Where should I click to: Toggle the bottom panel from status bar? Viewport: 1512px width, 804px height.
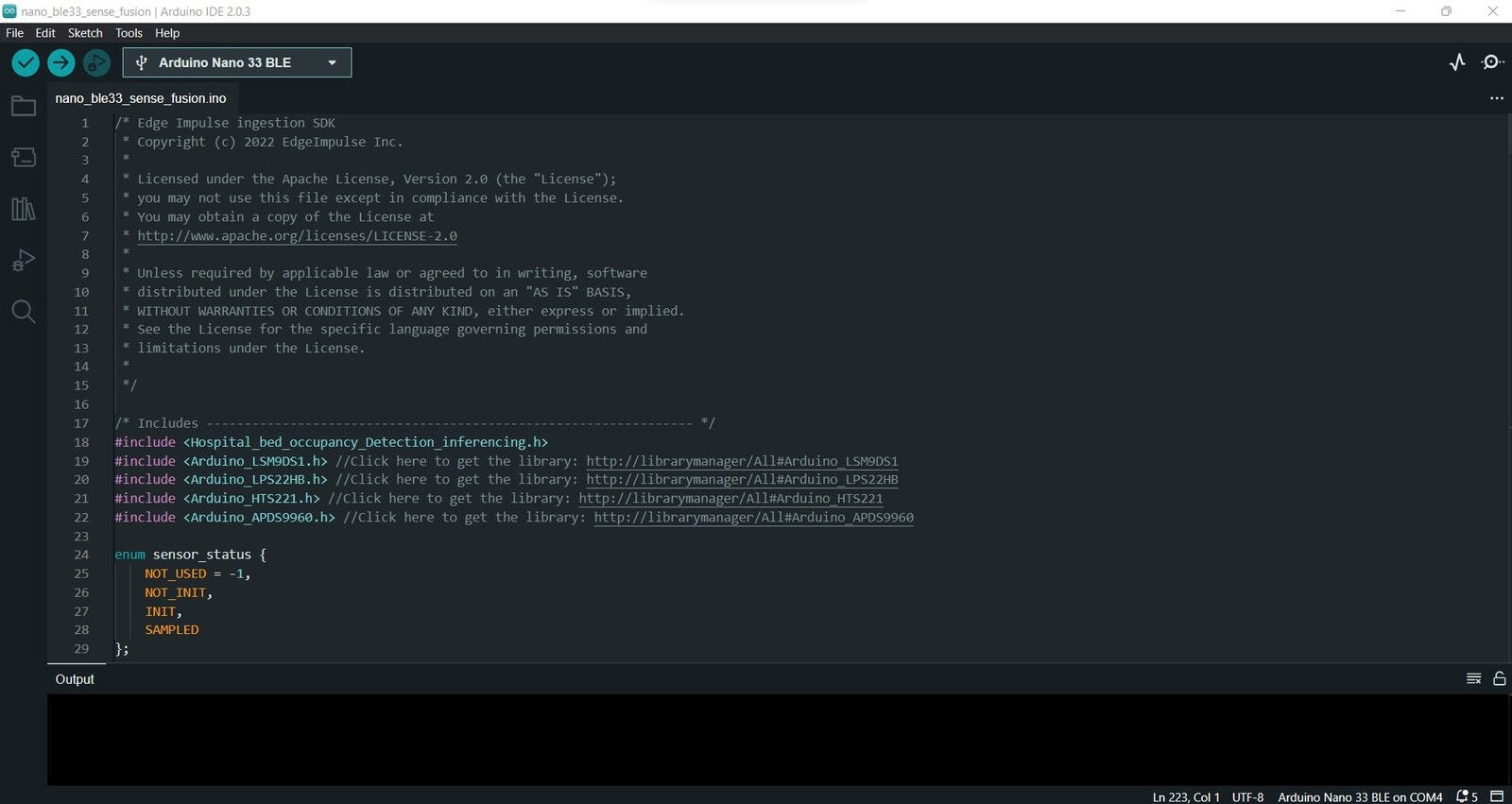[x=1497, y=796]
